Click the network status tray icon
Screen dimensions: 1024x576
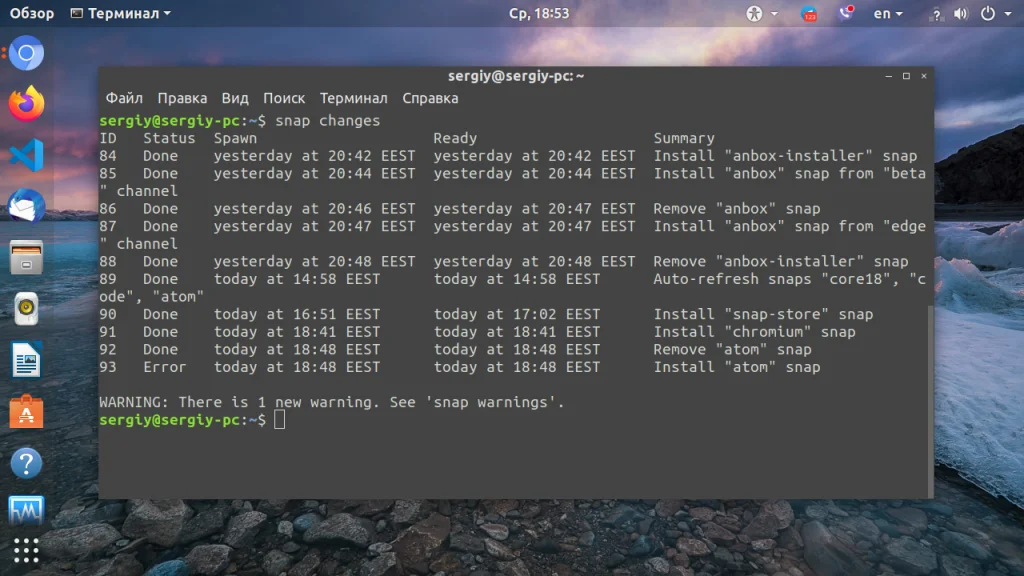pos(936,14)
